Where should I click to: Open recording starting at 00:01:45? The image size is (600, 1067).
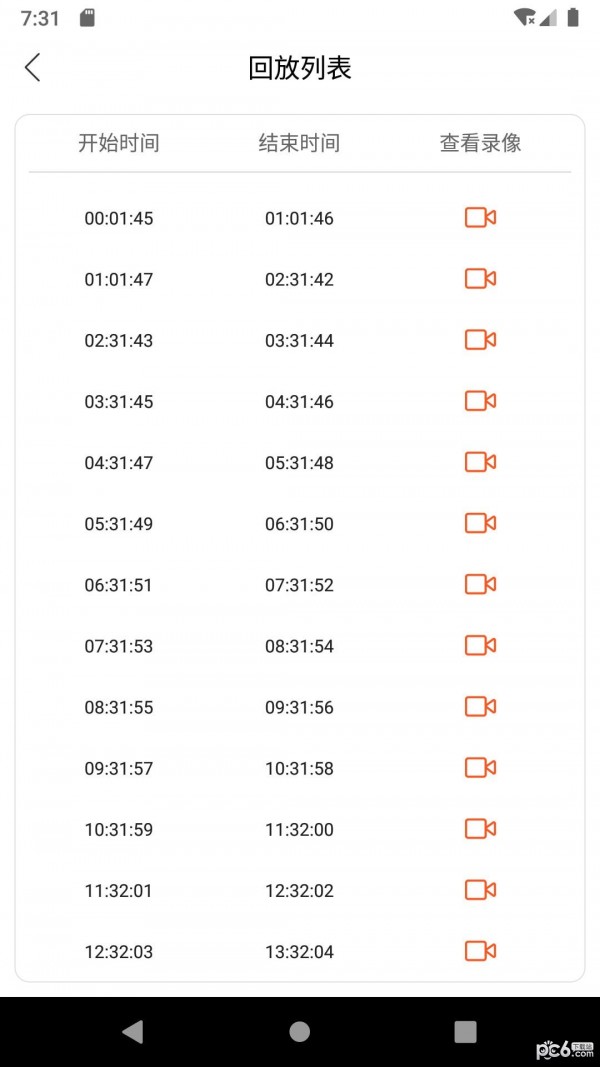pos(480,218)
